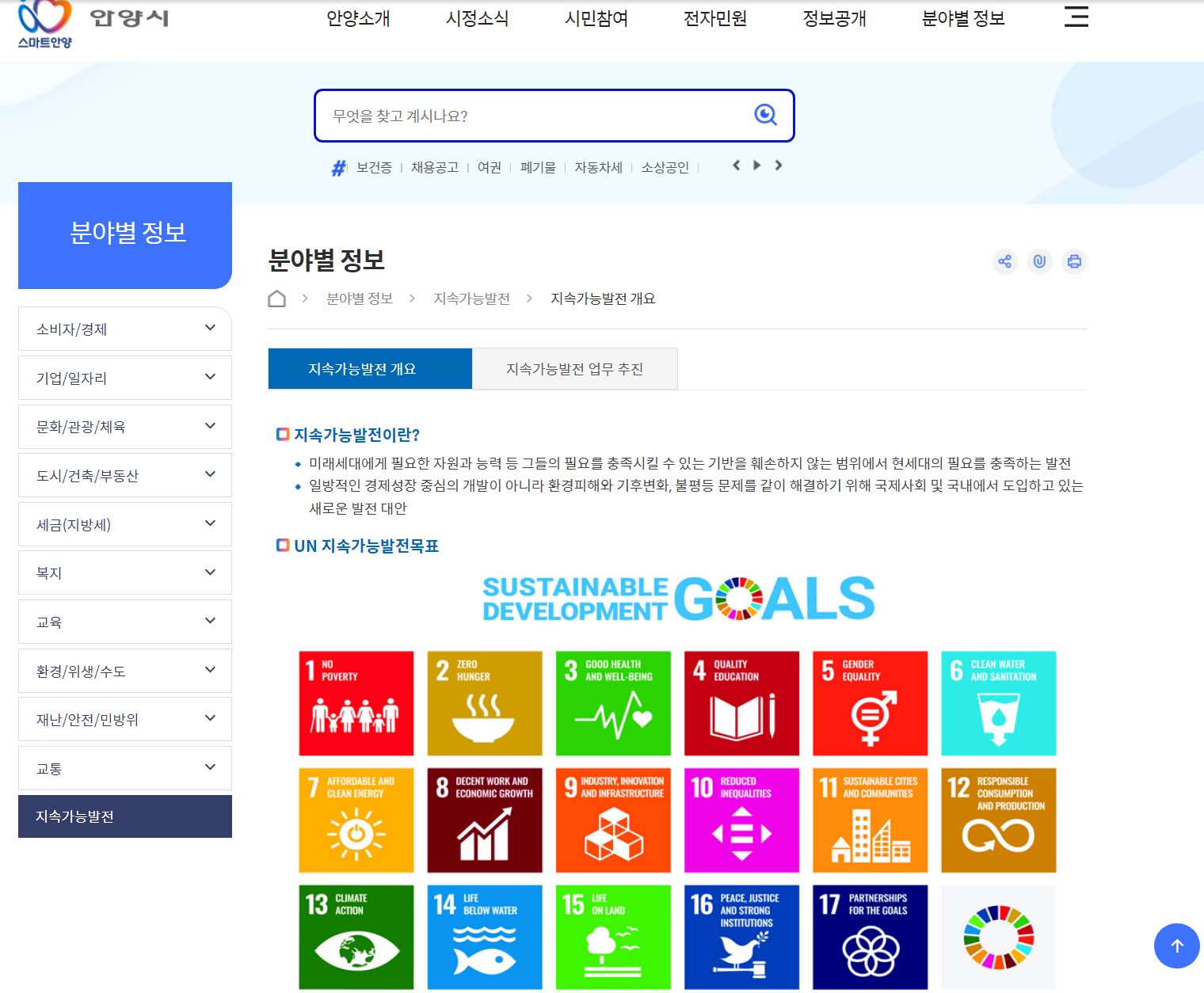Viewport: 1204px width, 993px height.
Task: Select SDG 17 Partnerships tile
Action: 870,938
